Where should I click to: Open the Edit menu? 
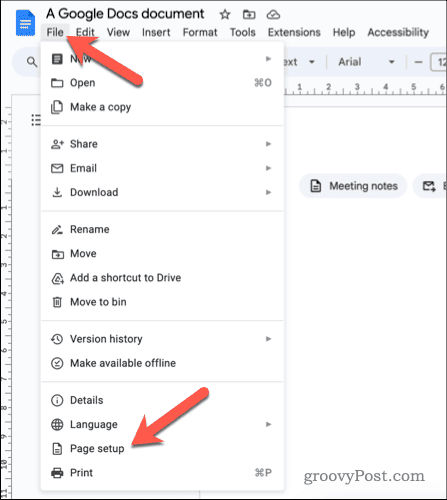pos(85,32)
